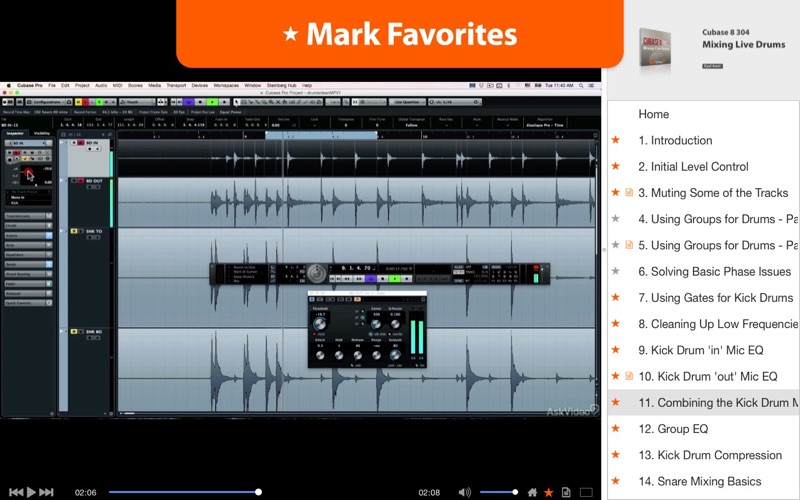Switch to the Inspector tab

click(15, 134)
